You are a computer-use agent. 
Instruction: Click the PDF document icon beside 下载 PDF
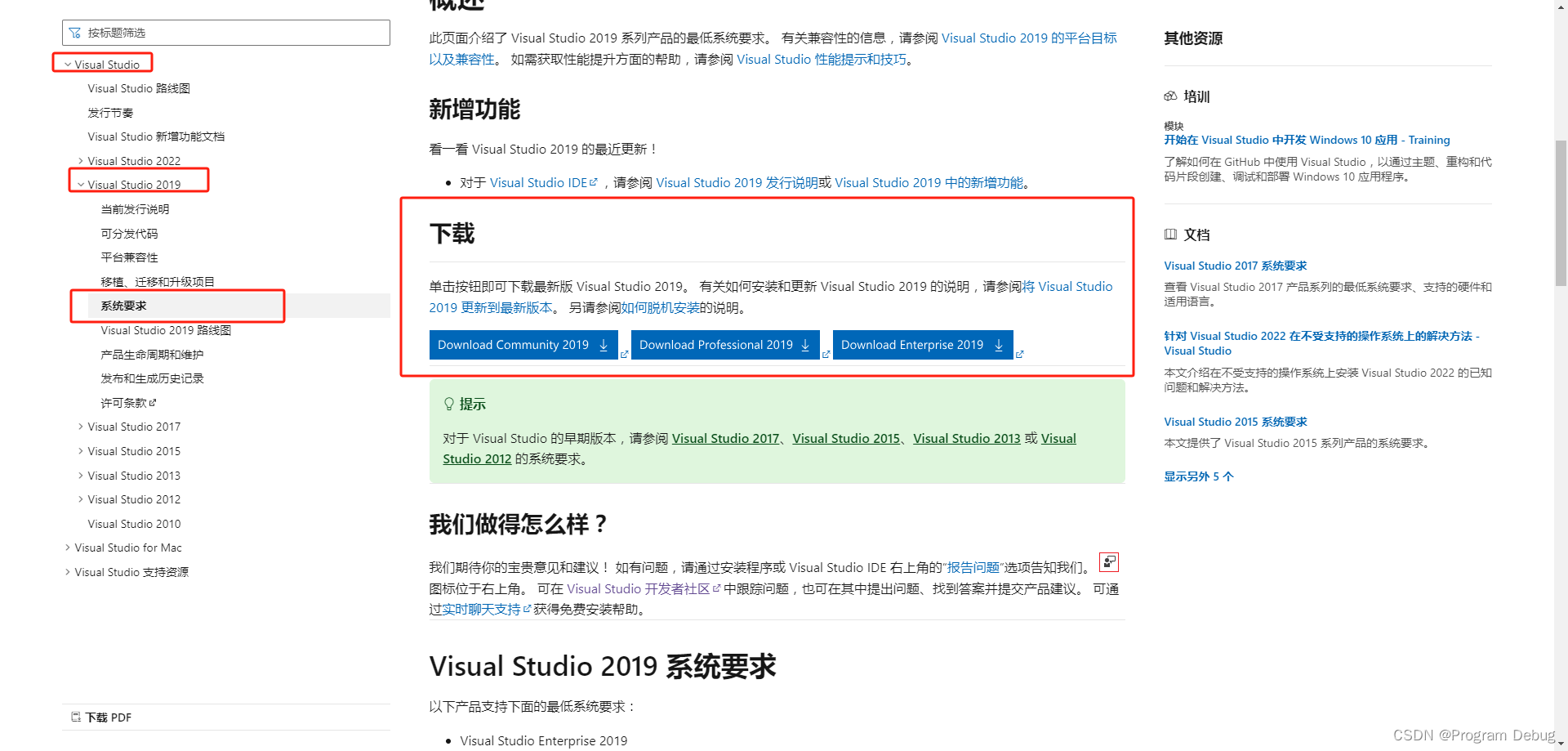coord(76,717)
